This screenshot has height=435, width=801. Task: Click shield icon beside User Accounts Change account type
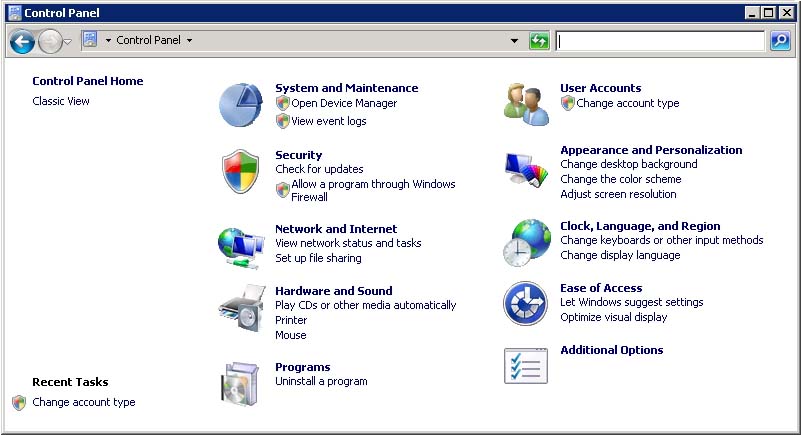pyautogui.click(x=568, y=103)
